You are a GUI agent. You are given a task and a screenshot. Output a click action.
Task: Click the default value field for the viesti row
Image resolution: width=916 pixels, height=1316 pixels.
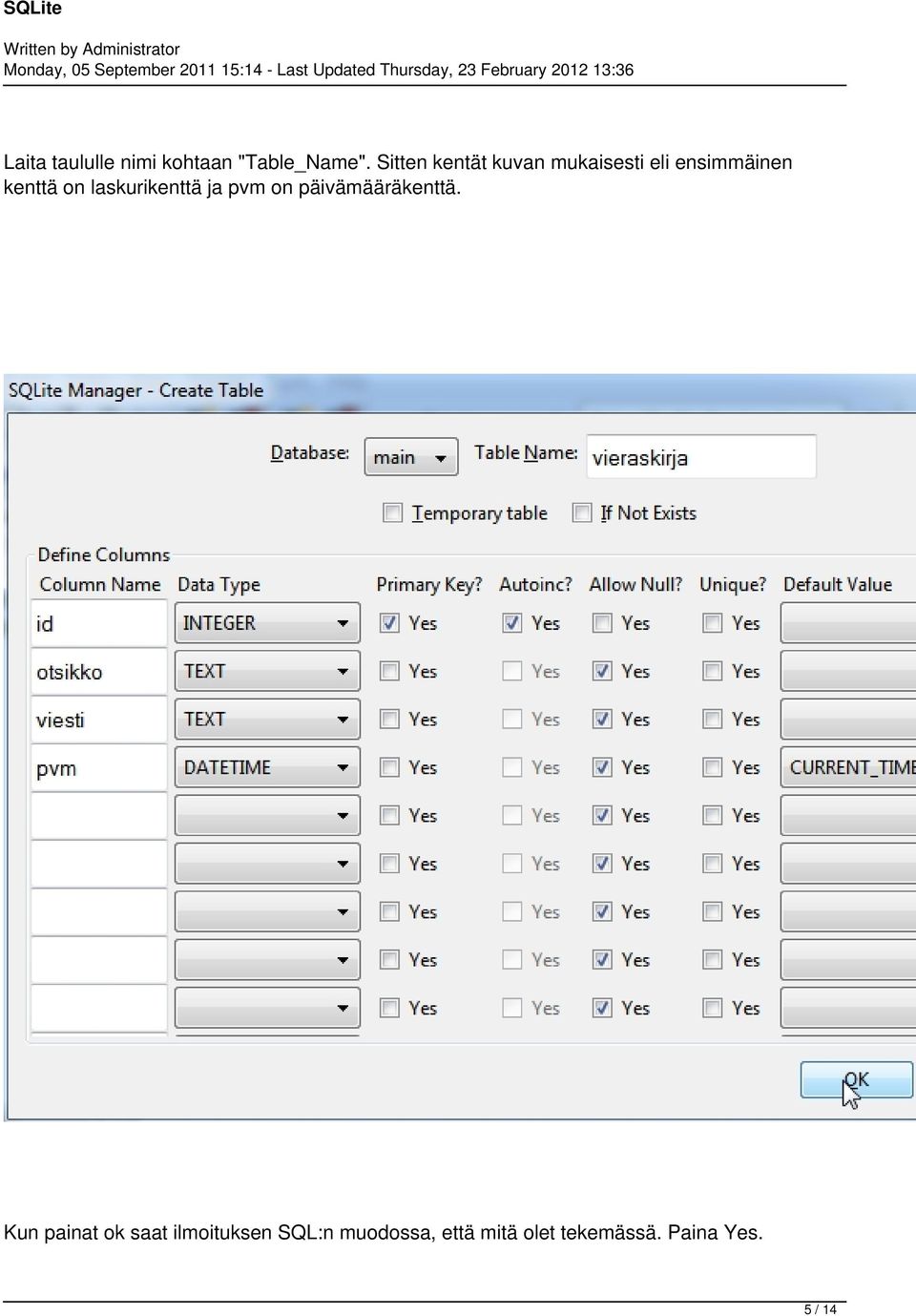848,719
